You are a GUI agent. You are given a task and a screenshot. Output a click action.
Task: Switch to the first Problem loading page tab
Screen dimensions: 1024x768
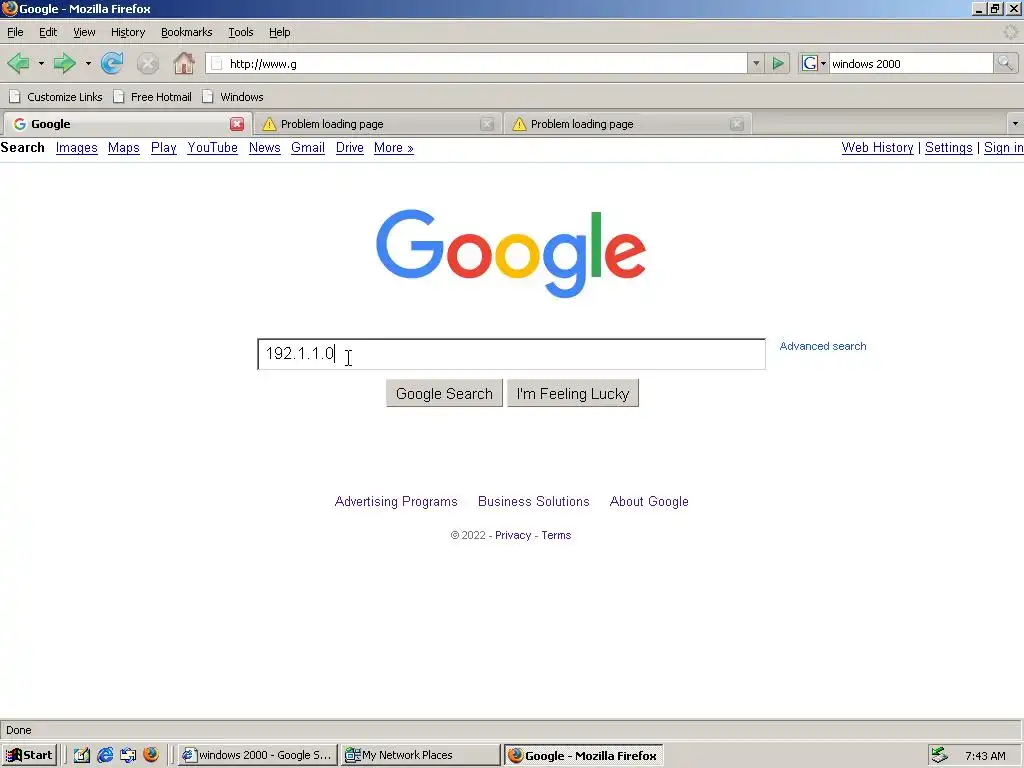(x=377, y=124)
